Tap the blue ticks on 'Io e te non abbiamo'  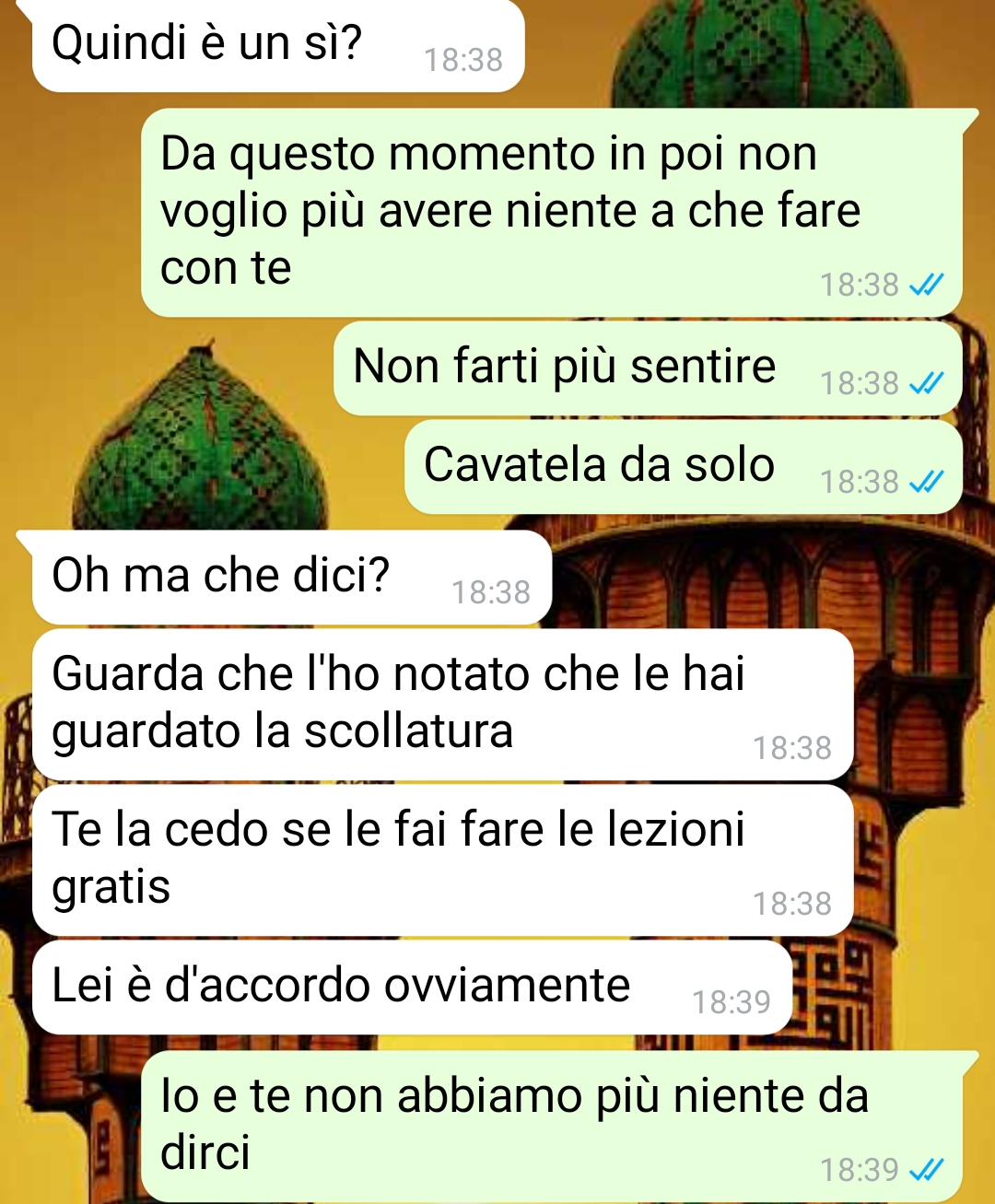(926, 1169)
